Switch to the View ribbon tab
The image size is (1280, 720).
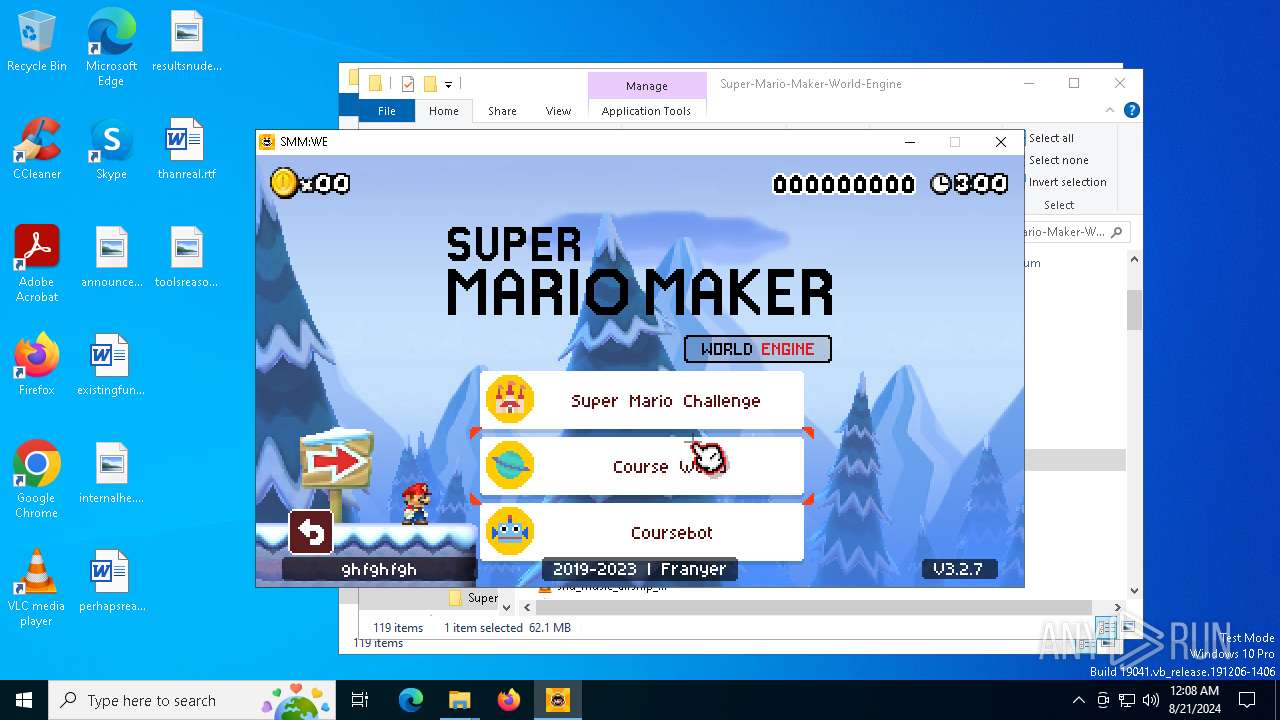[558, 111]
